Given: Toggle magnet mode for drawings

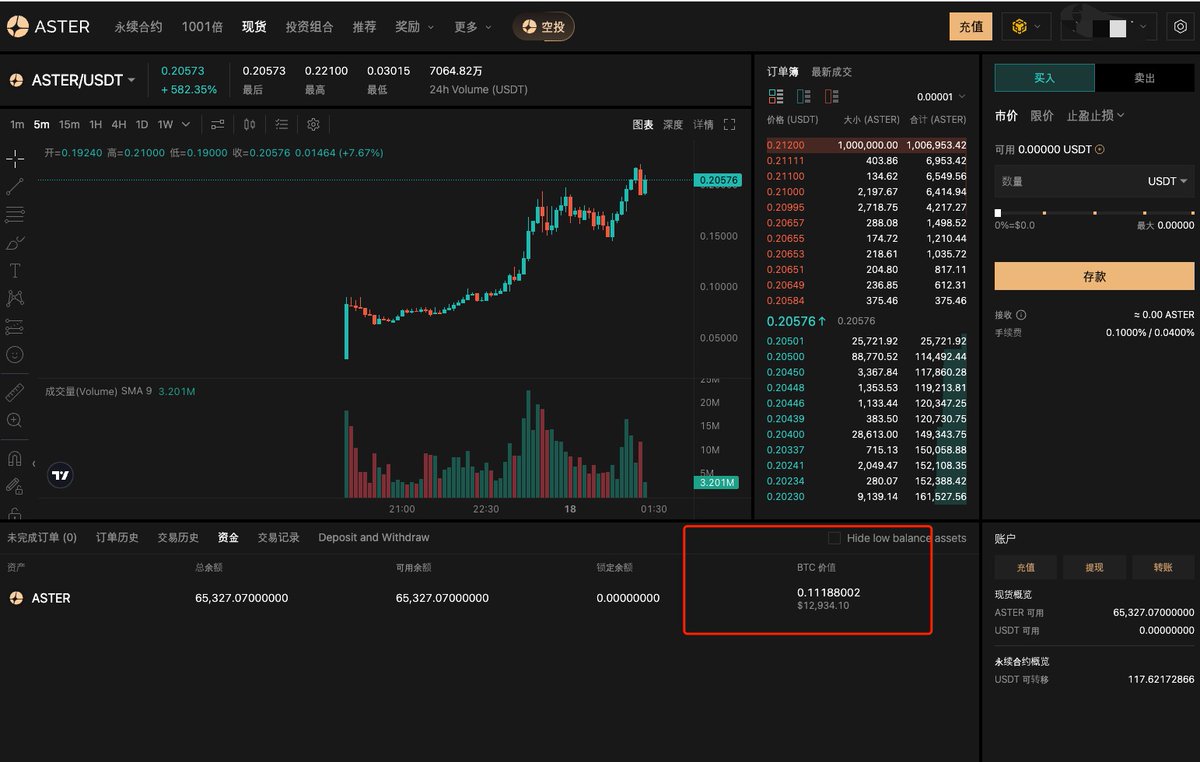Looking at the screenshot, I should (x=15, y=459).
